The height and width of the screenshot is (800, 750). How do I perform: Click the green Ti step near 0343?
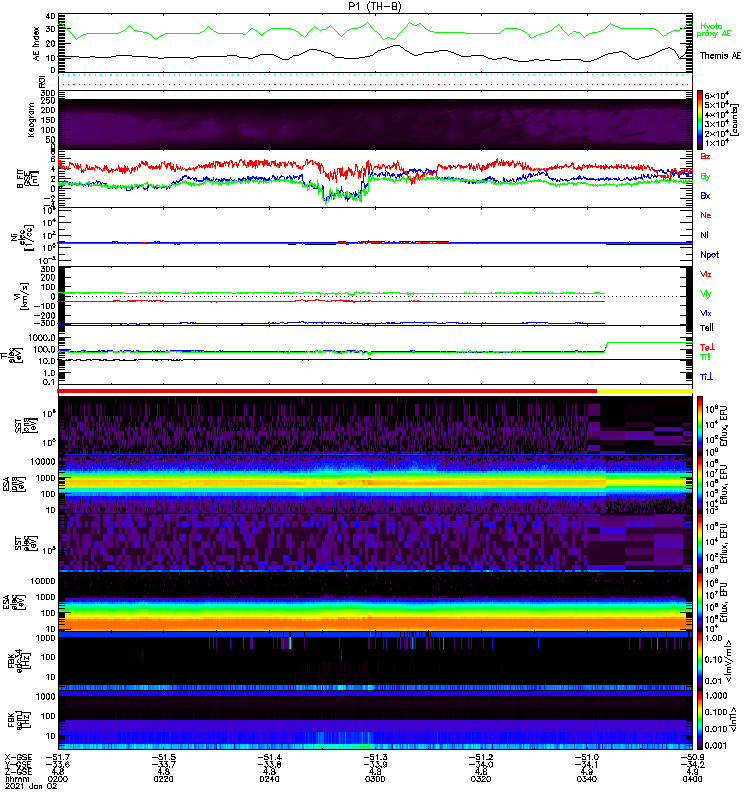[606, 346]
